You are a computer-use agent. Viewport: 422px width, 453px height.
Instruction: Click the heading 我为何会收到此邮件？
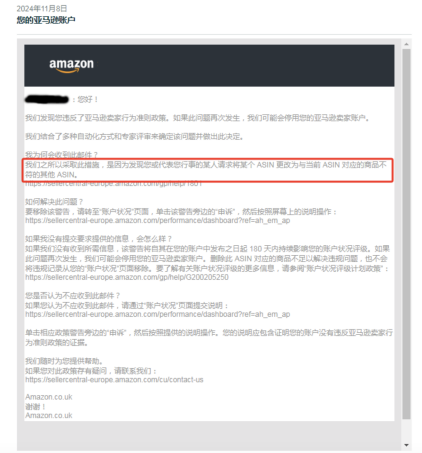coord(61,155)
